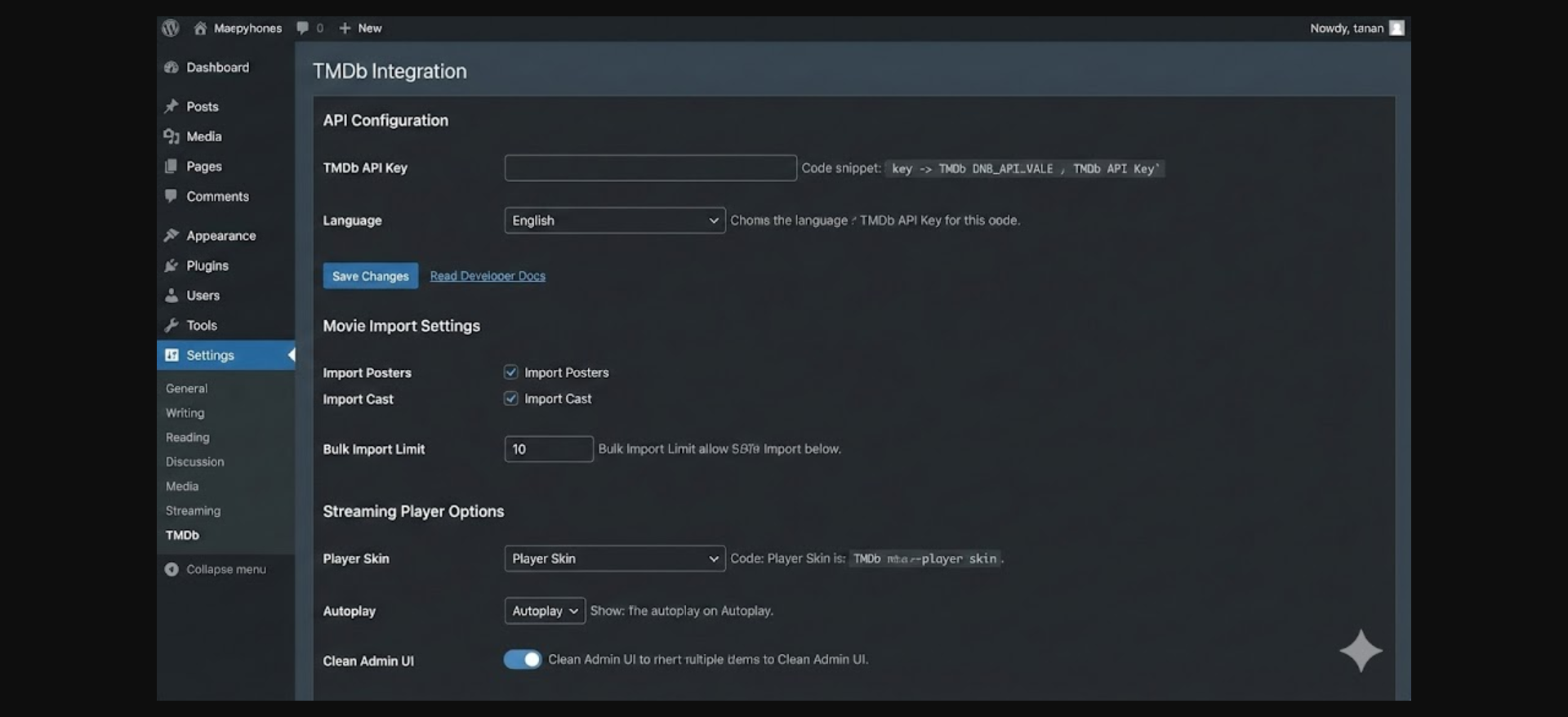
Task: Open the Player Skin dropdown
Action: (615, 559)
